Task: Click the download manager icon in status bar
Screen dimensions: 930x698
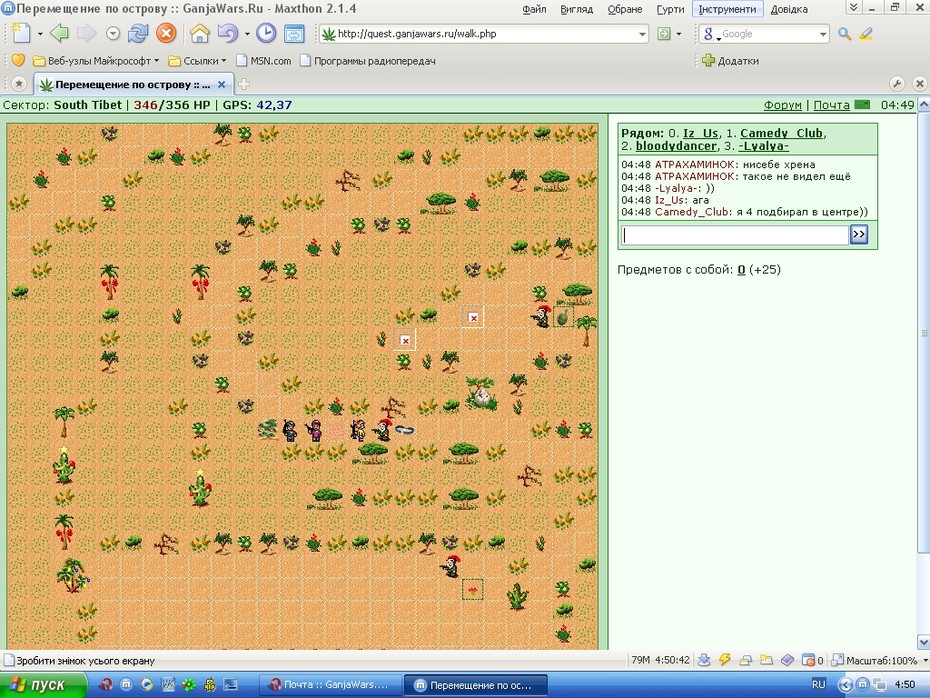Action: (704, 660)
